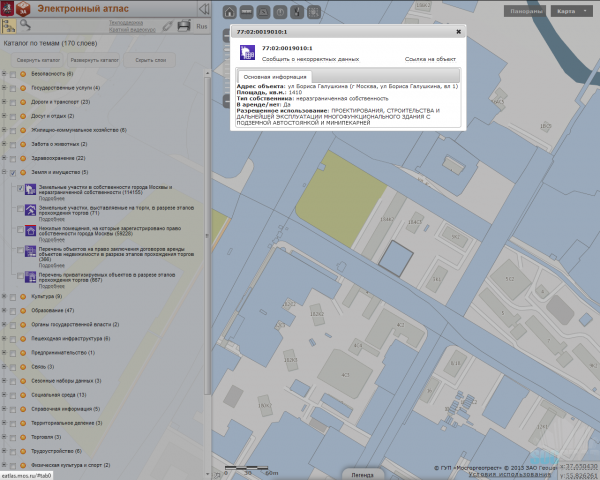This screenshot has height=480, width=600.
Task: Click the Свернуть каталог button
Action: pos(33,60)
